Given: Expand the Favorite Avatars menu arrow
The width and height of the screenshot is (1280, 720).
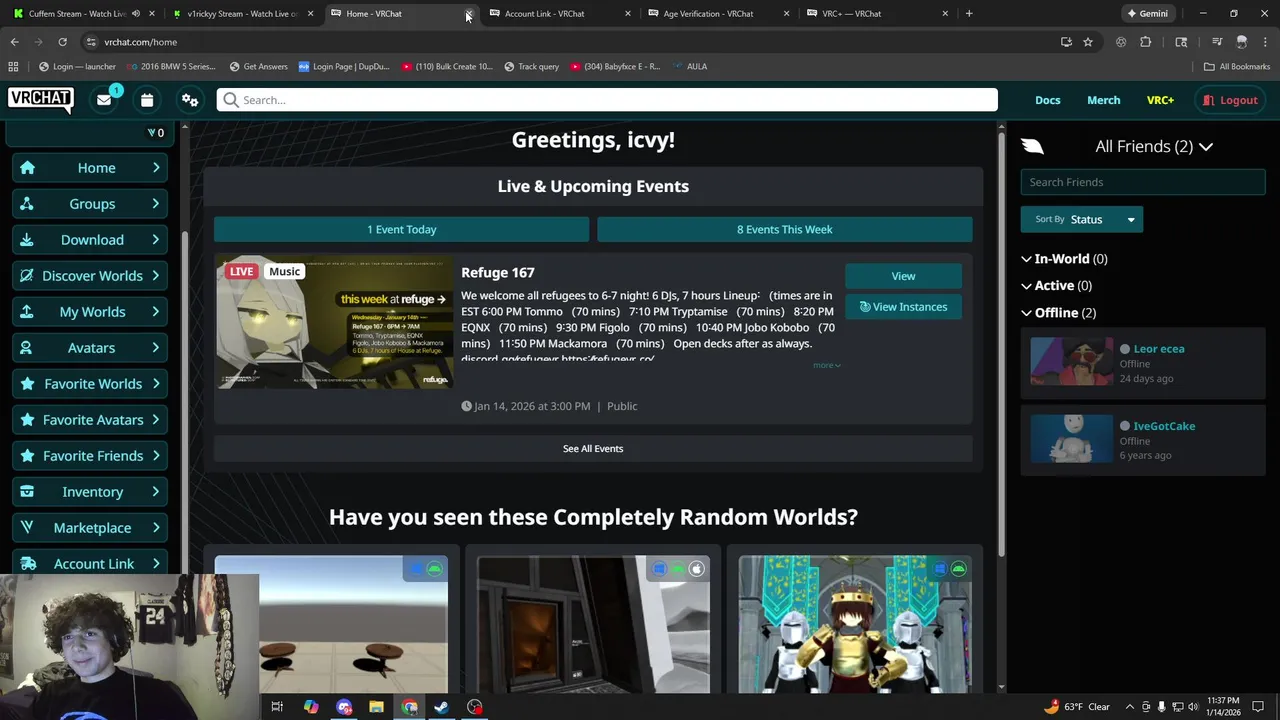Looking at the screenshot, I should [x=156, y=420].
